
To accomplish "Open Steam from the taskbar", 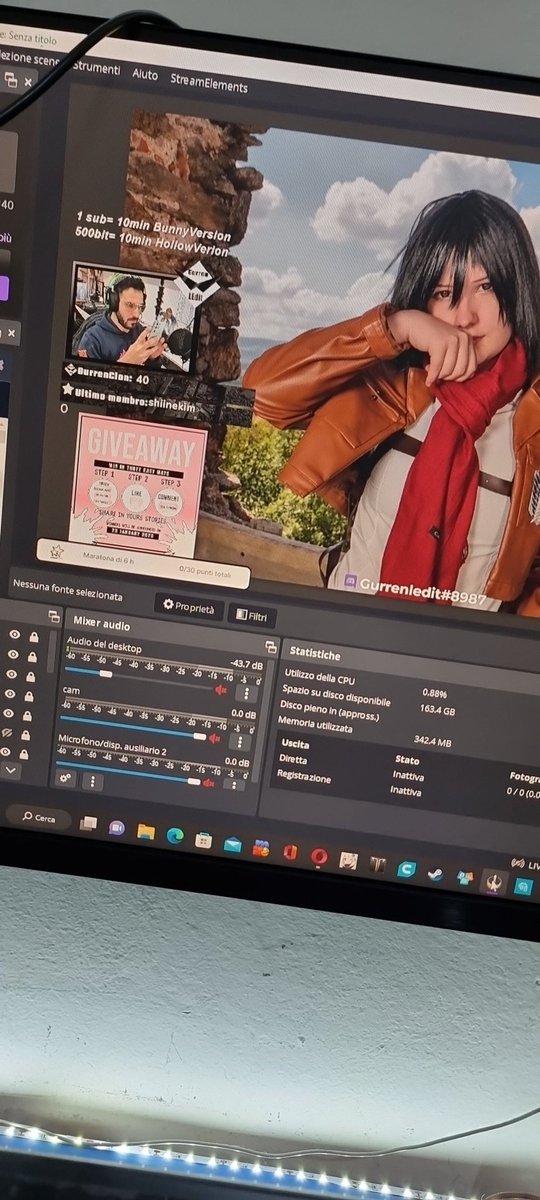I will [x=435, y=873].
